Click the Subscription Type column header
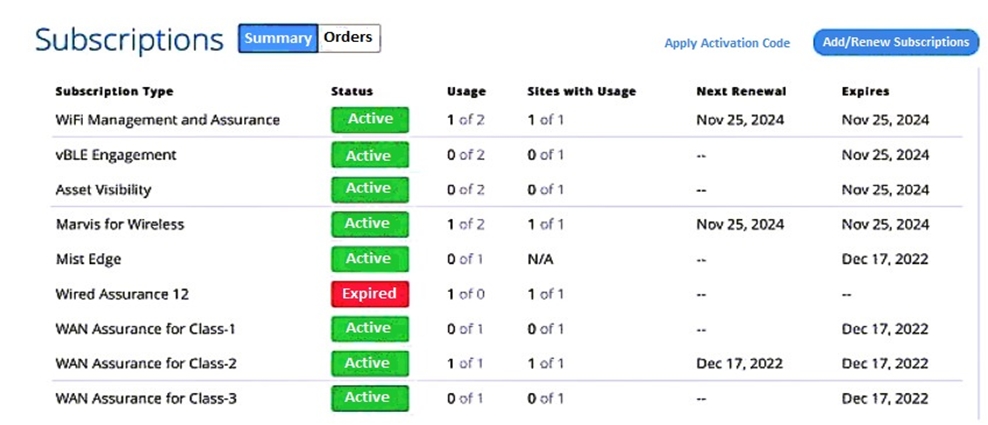The width and height of the screenshot is (988, 425). (114, 91)
